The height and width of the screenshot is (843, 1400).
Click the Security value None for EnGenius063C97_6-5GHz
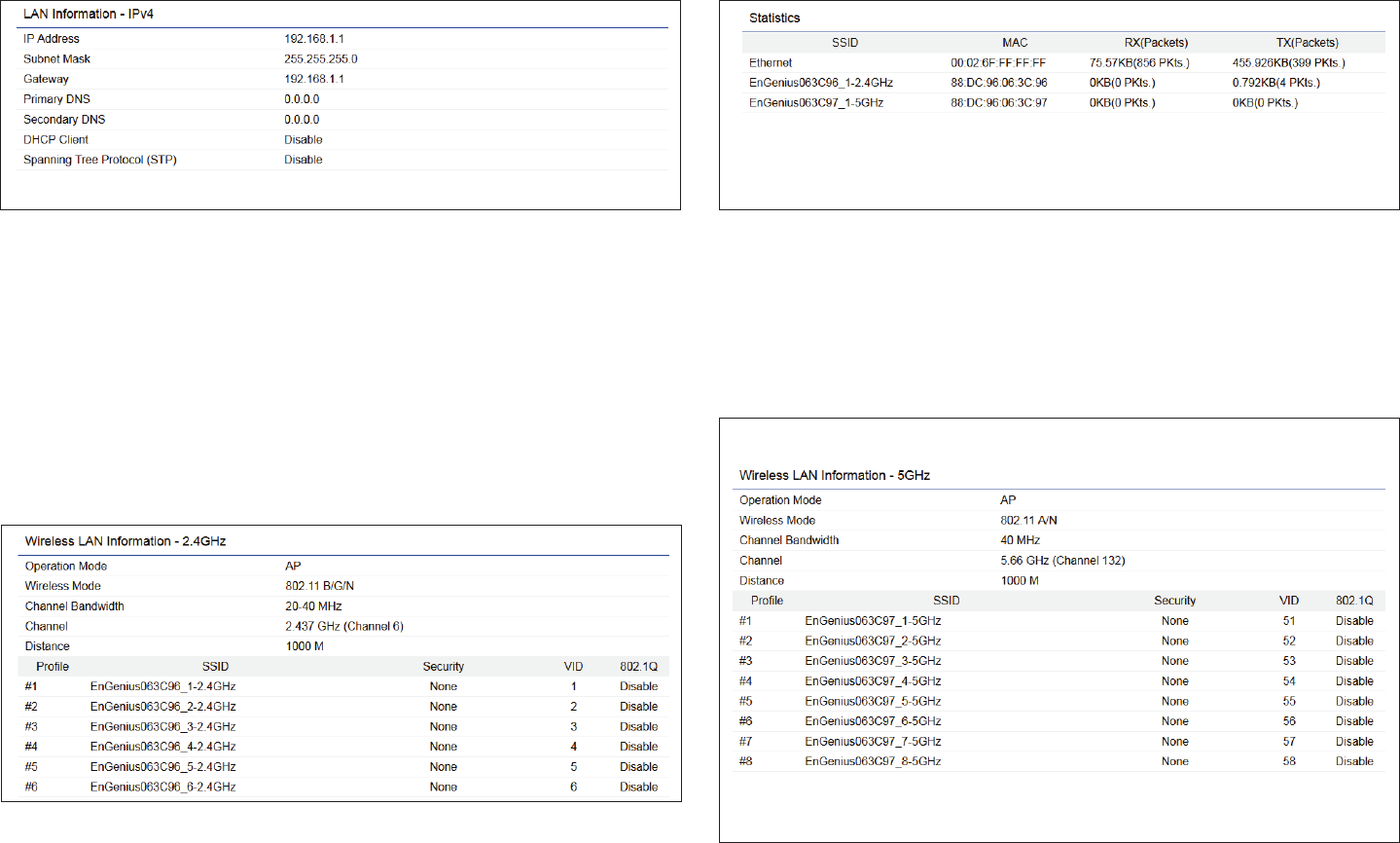(1175, 721)
